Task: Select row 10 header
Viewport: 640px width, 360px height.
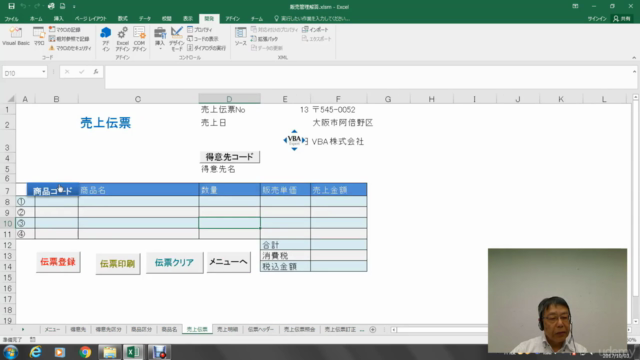Action: coord(8,223)
